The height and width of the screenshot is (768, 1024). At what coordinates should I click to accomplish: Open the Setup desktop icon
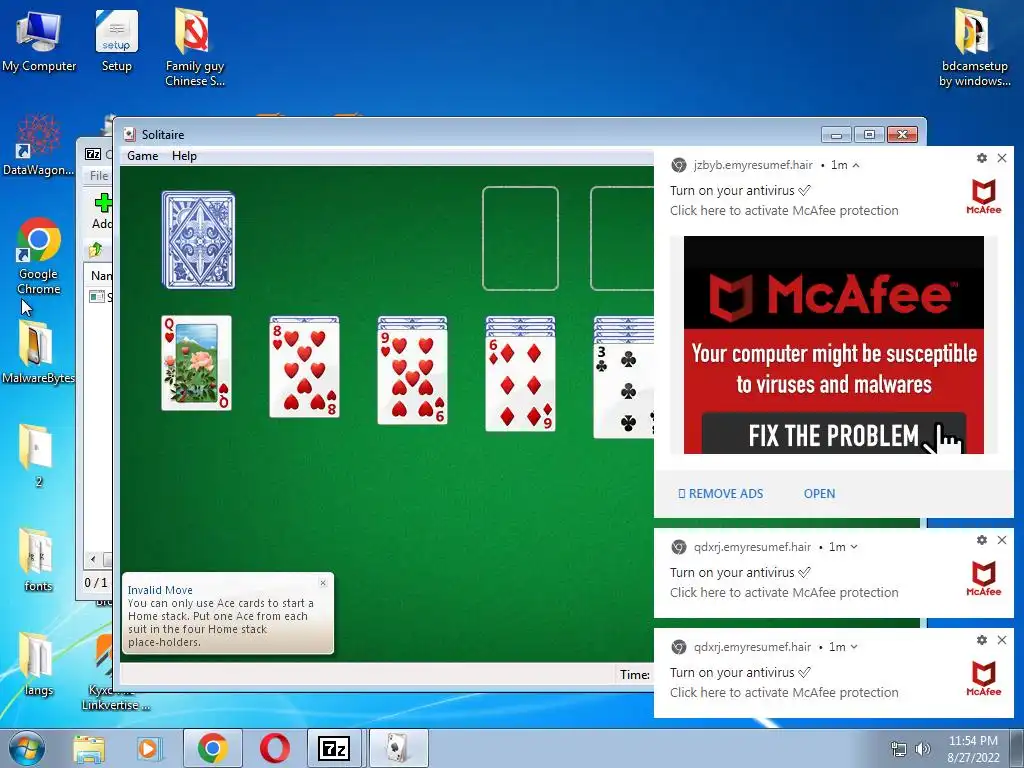point(116,40)
